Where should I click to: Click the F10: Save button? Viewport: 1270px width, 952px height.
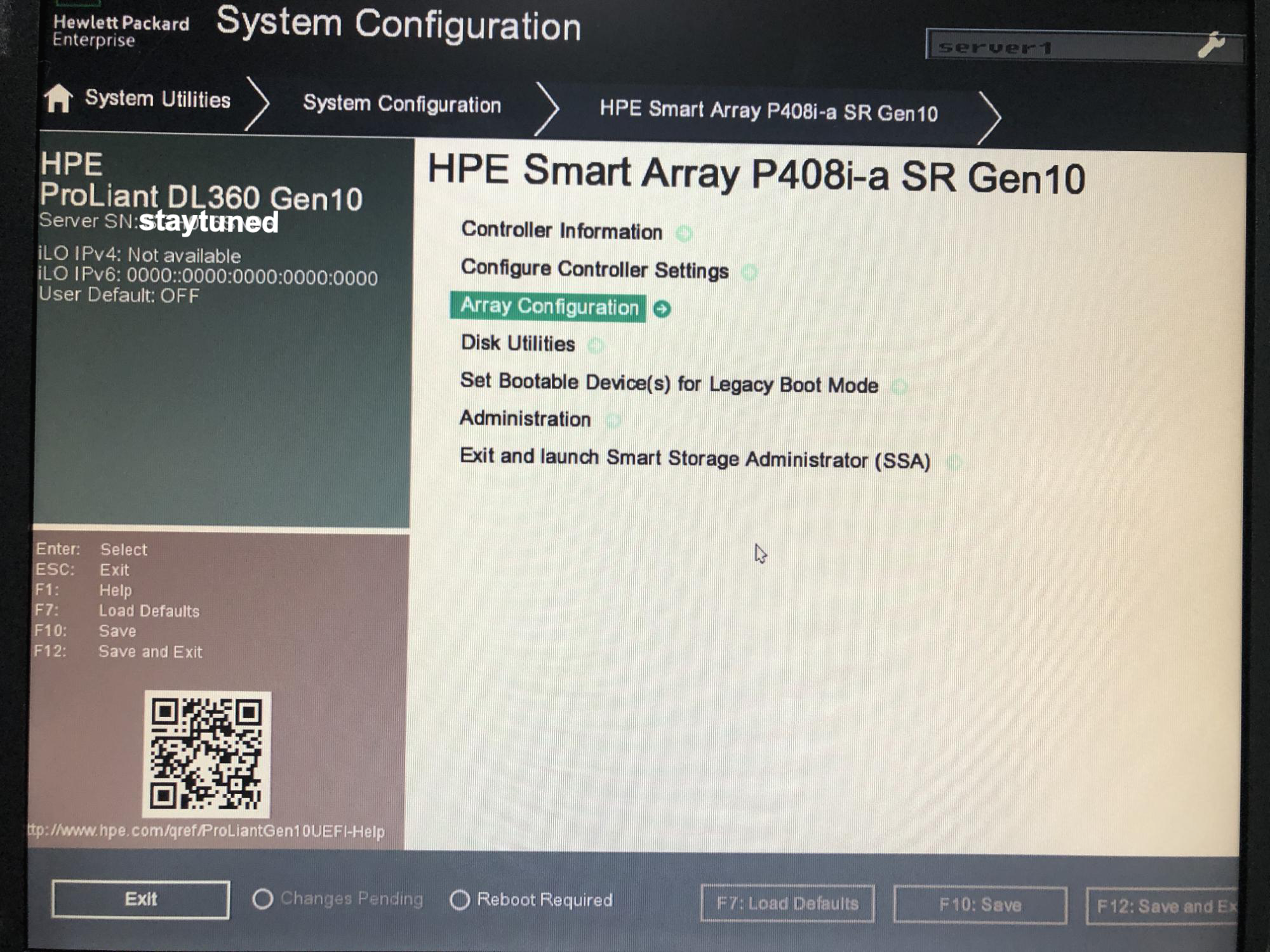click(x=980, y=904)
